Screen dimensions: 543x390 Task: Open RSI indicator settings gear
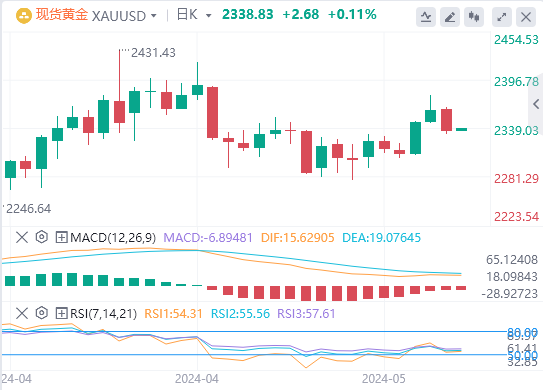(42, 313)
